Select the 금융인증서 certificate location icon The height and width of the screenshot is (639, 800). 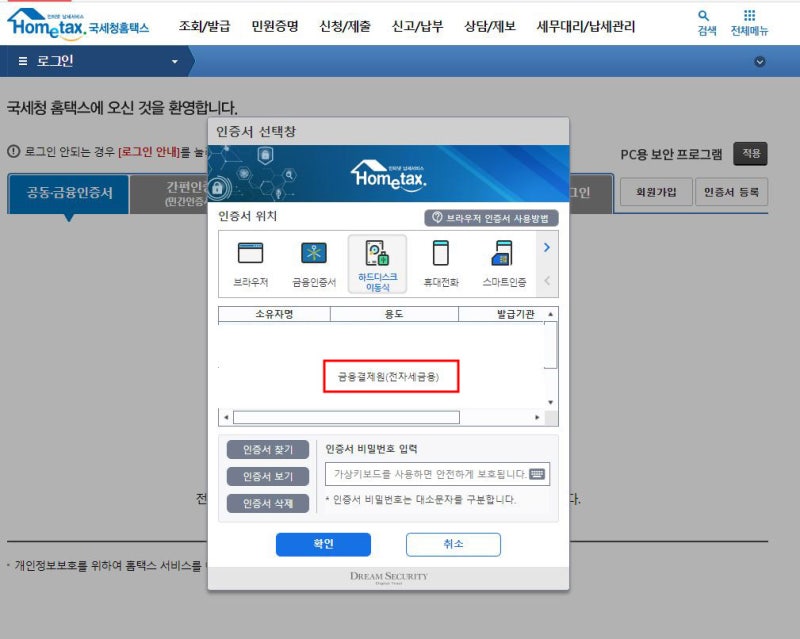click(314, 263)
